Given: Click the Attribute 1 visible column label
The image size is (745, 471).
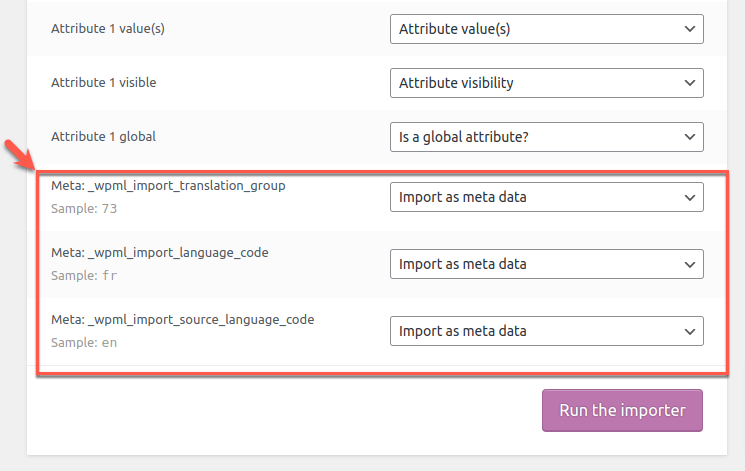Looking at the screenshot, I should coord(104,83).
